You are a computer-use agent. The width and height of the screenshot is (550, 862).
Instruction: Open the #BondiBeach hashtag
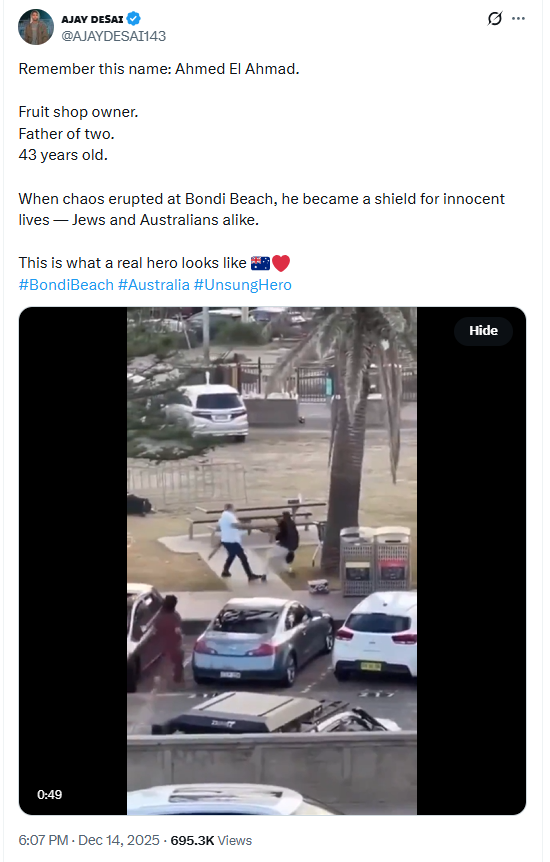[x=66, y=285]
